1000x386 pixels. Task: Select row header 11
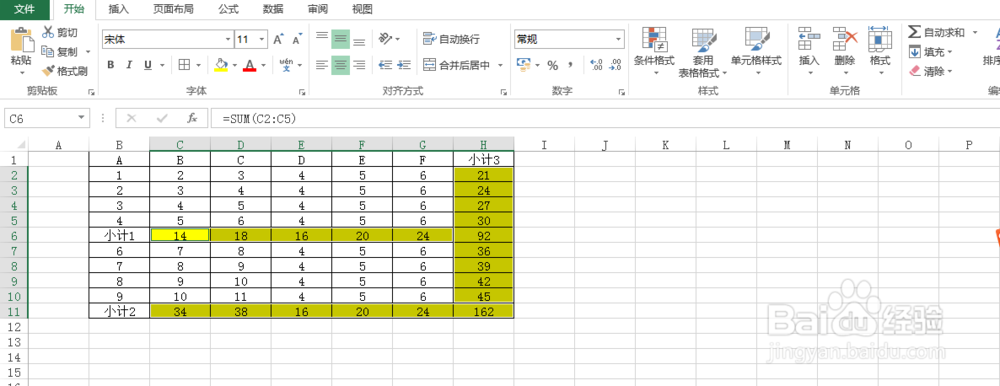(x=15, y=312)
